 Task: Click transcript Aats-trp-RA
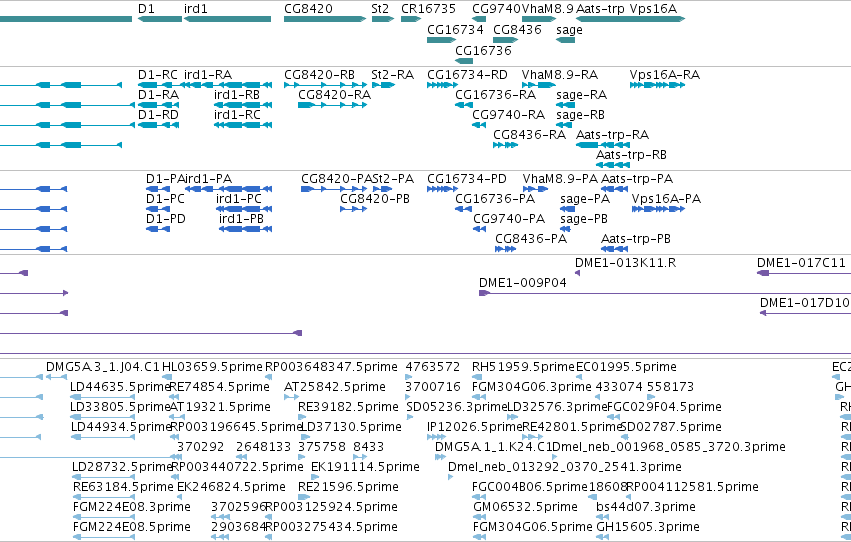(x=612, y=135)
